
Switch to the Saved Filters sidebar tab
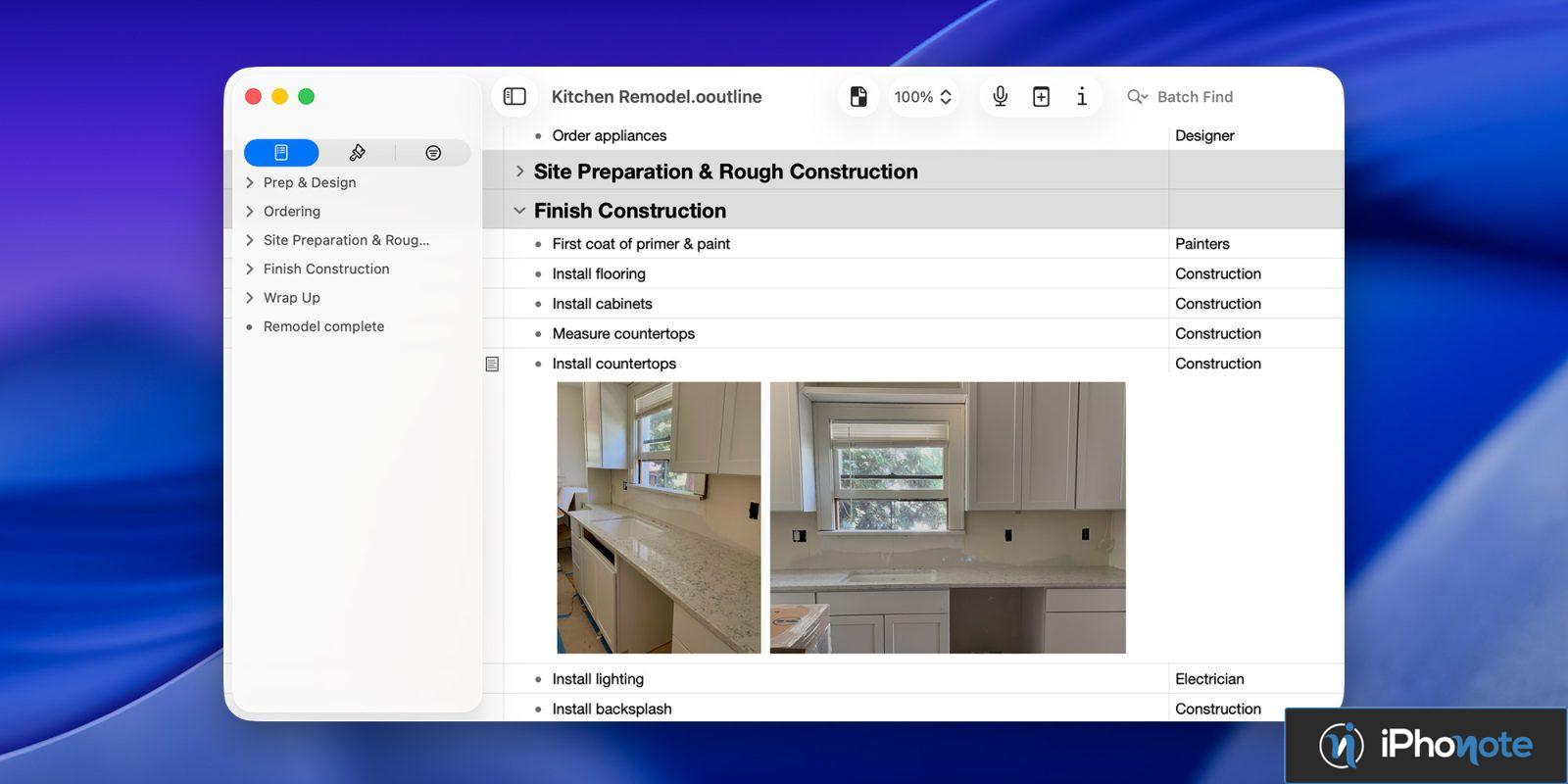433,153
